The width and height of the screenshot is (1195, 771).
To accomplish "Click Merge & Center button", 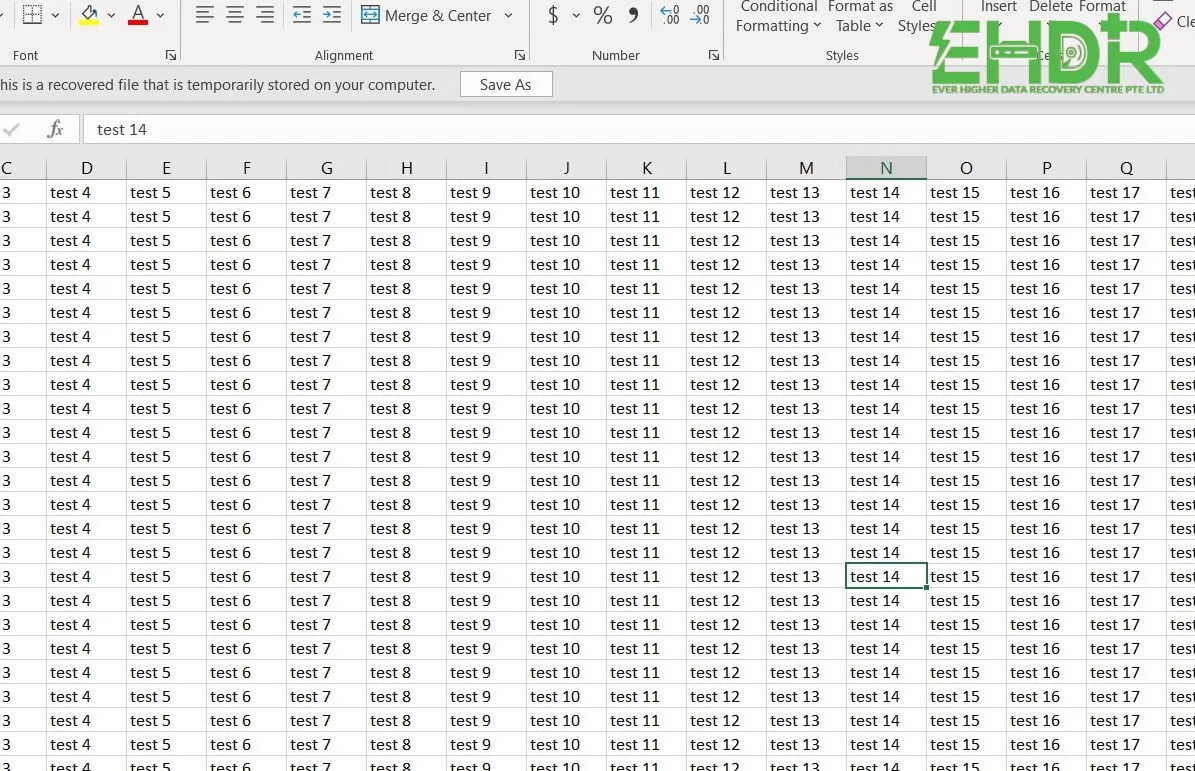I will pyautogui.click(x=426, y=16).
